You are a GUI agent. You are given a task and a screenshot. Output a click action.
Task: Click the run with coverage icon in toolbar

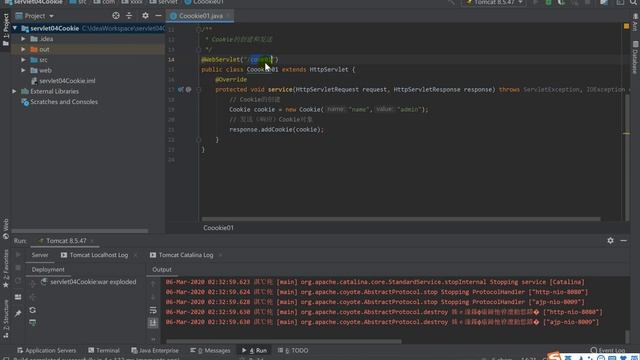pyautogui.click(x=562, y=2)
